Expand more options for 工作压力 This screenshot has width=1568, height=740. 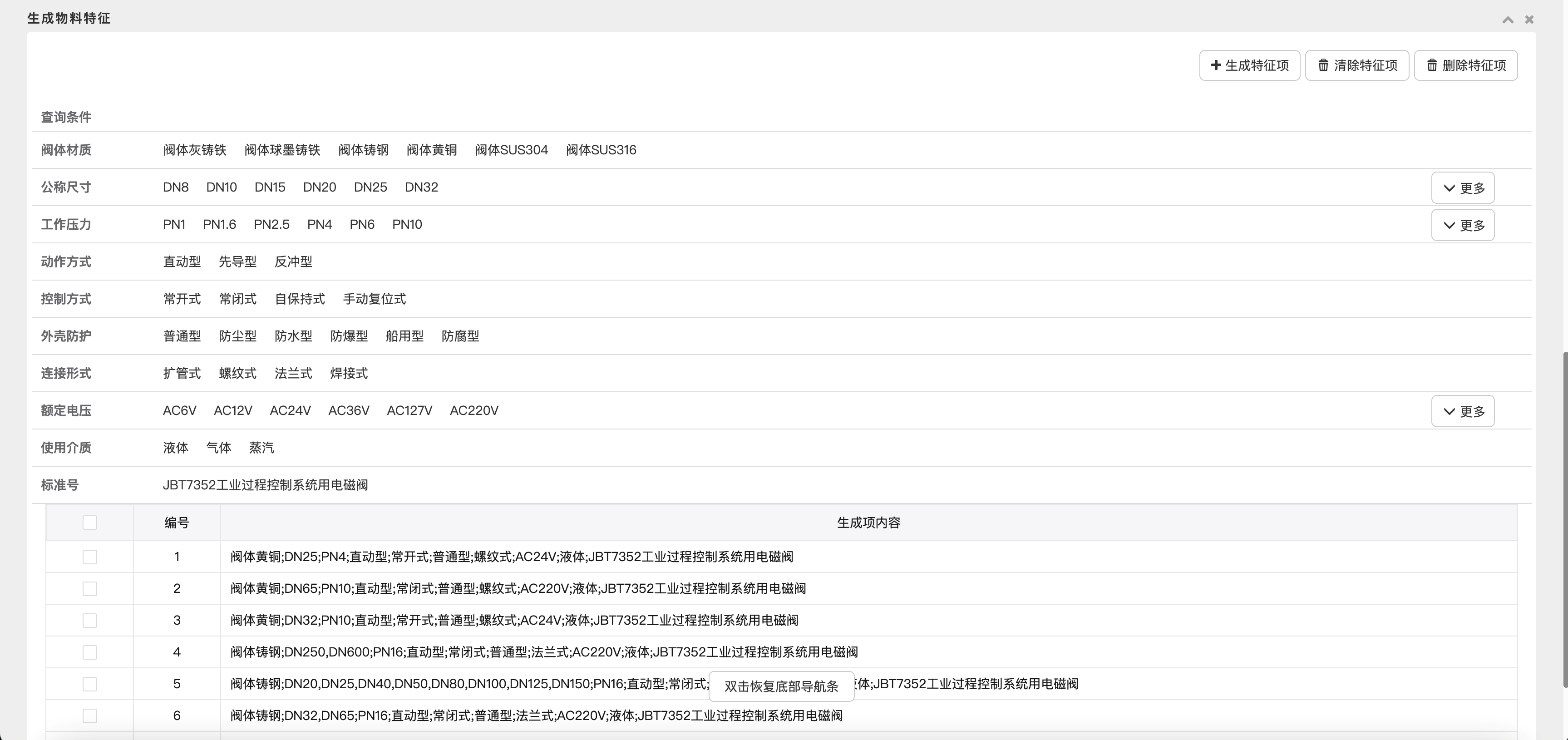tap(1463, 225)
